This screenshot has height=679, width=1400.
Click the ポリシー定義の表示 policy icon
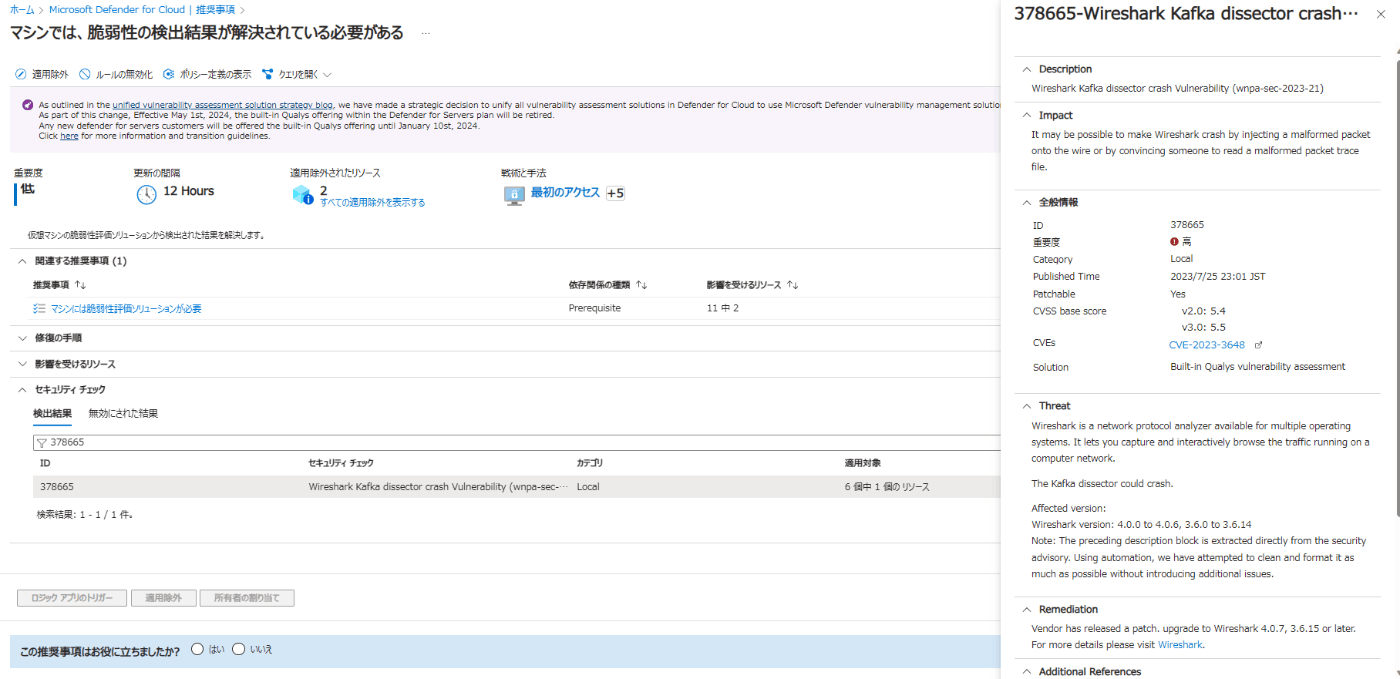tap(169, 74)
